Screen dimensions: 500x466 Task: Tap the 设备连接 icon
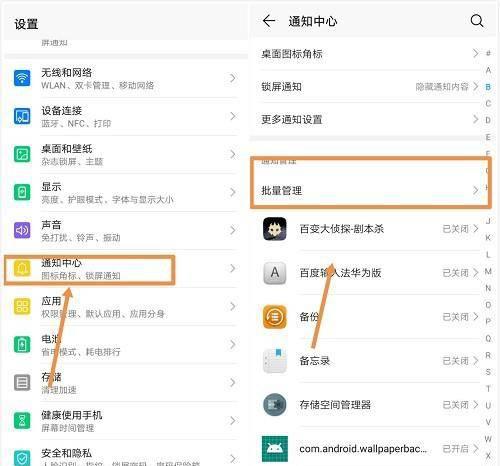[x=22, y=116]
